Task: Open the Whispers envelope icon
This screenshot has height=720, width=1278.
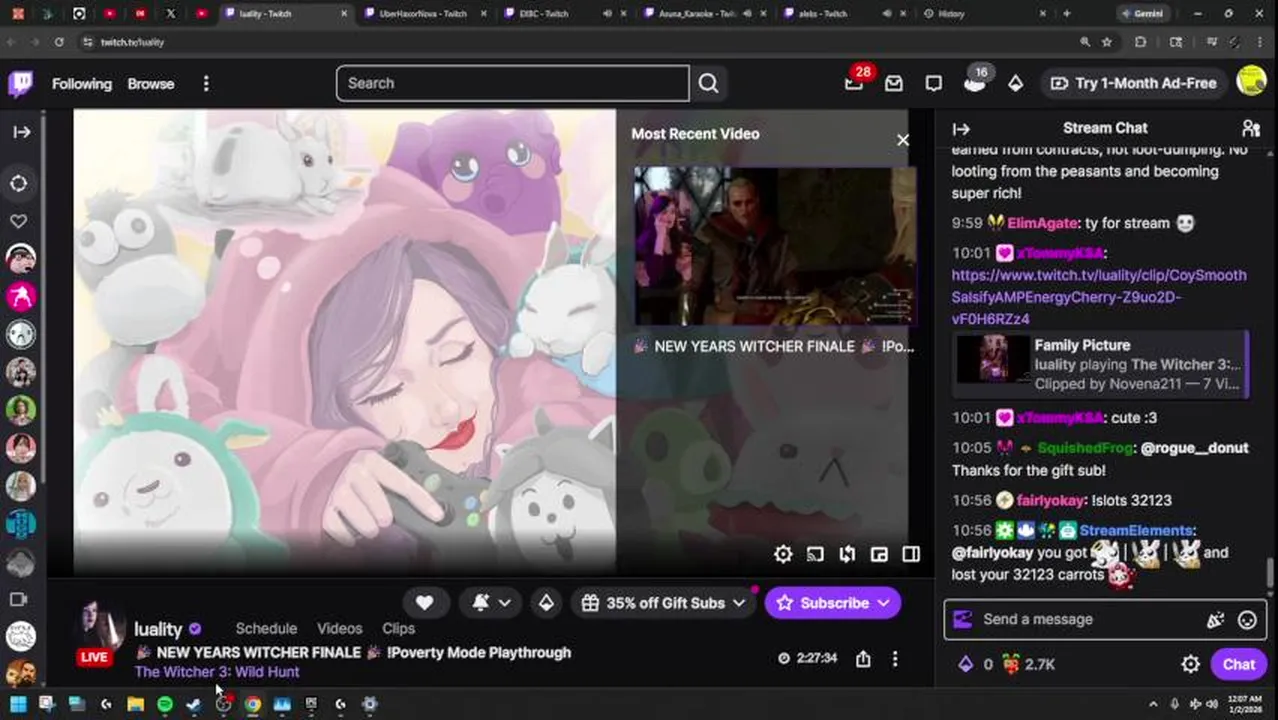Action: point(894,84)
